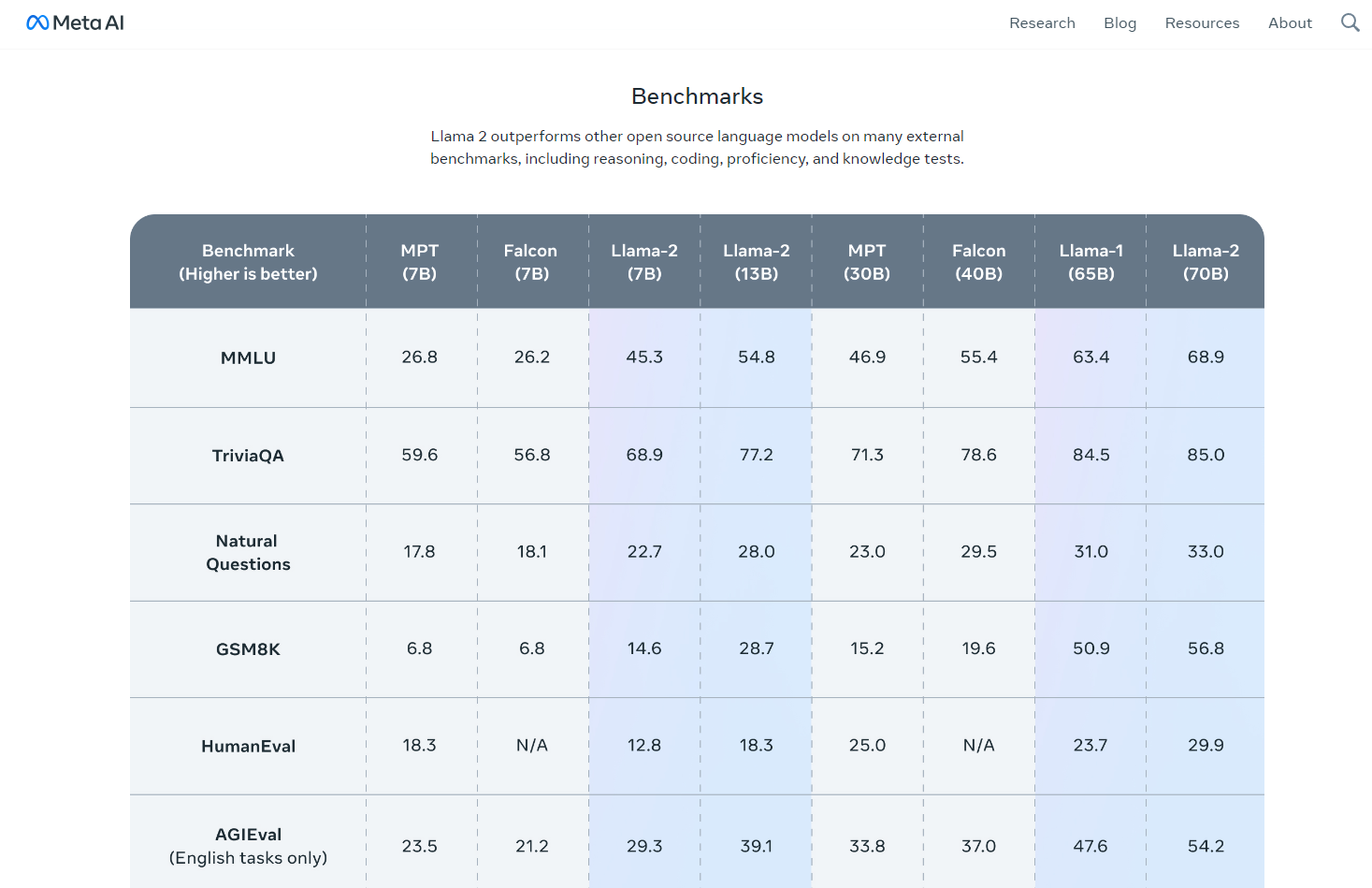Click TriviaQA value 59.6
The width and height of the screenshot is (1372, 888).
tap(420, 455)
